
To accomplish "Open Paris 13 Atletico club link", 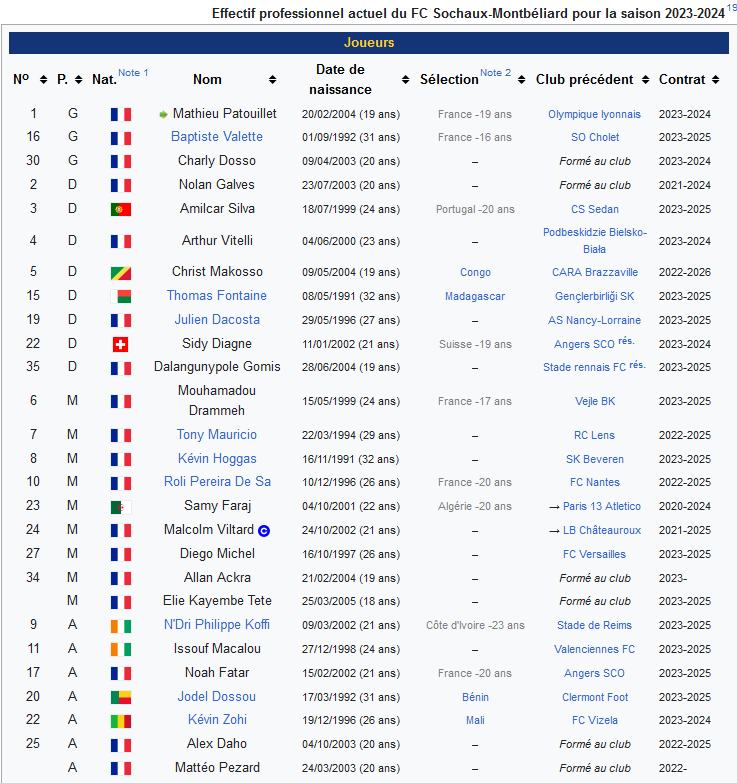I will pyautogui.click(x=602, y=506).
